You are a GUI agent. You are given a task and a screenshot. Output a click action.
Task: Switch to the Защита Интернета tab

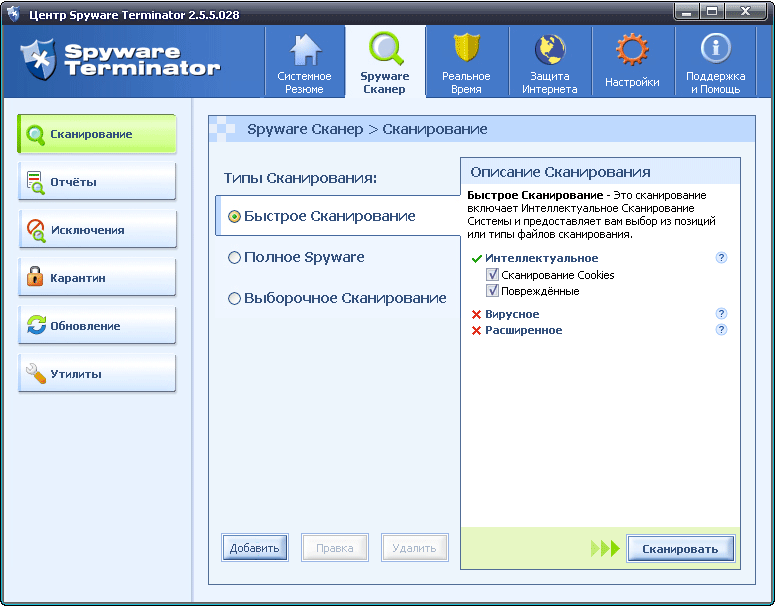tap(550, 62)
